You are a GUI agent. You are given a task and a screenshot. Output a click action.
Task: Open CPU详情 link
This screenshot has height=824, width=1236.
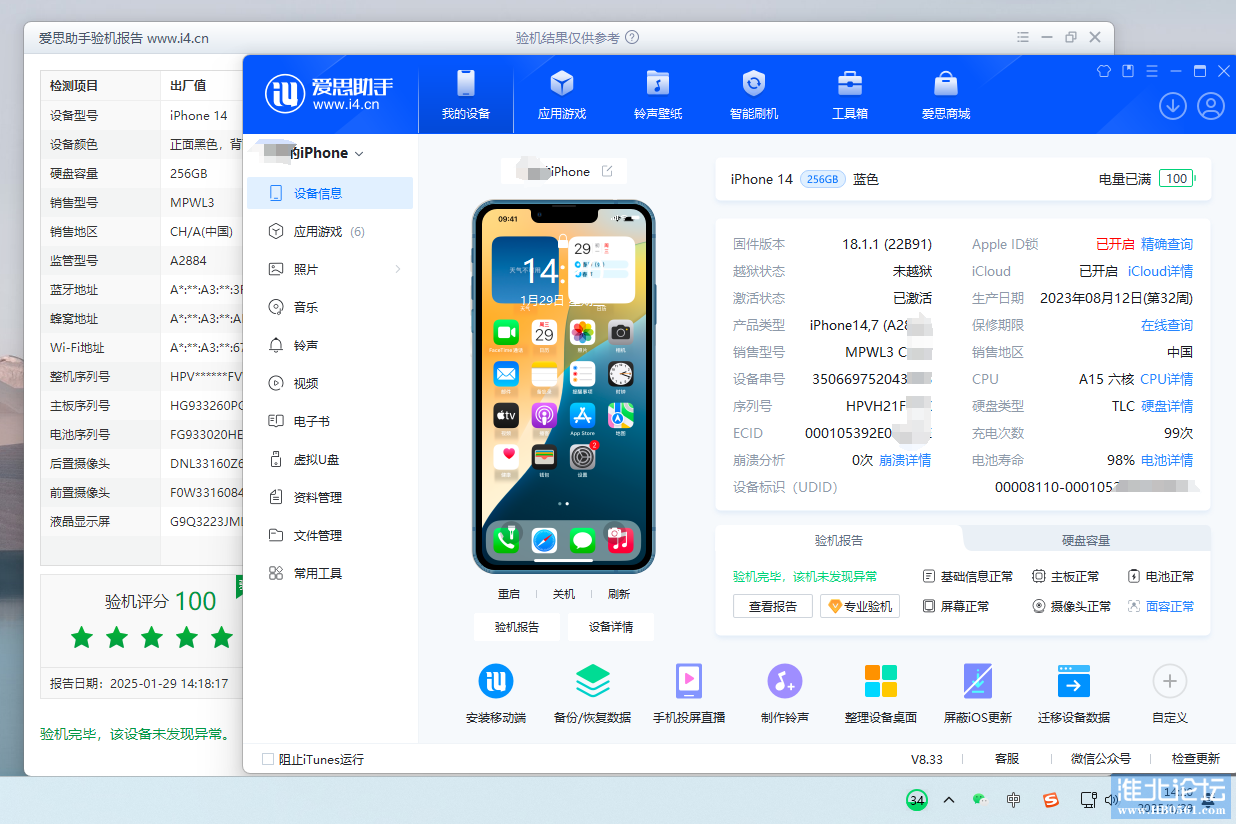1166,379
